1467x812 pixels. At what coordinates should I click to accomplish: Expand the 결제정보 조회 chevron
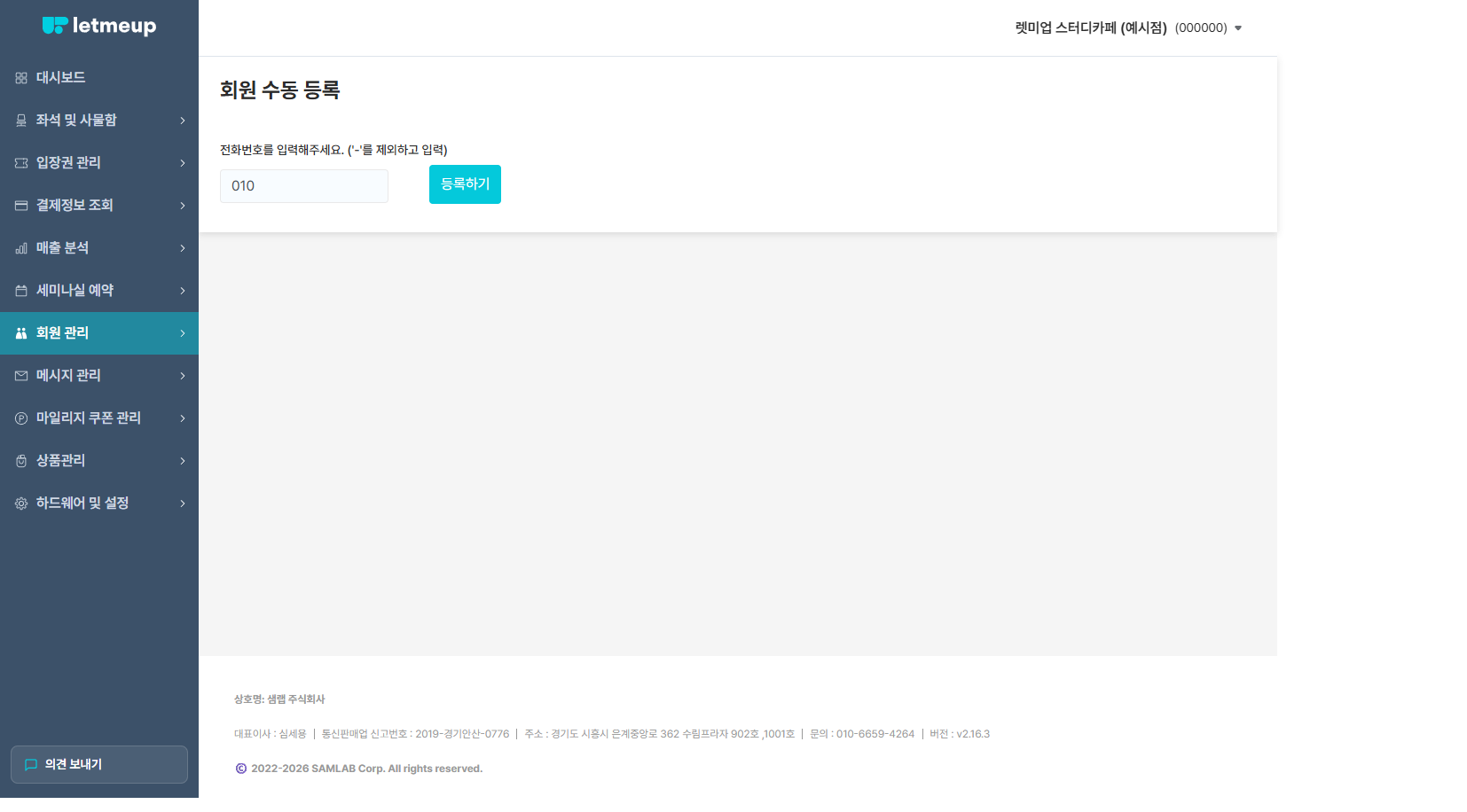coord(183,206)
